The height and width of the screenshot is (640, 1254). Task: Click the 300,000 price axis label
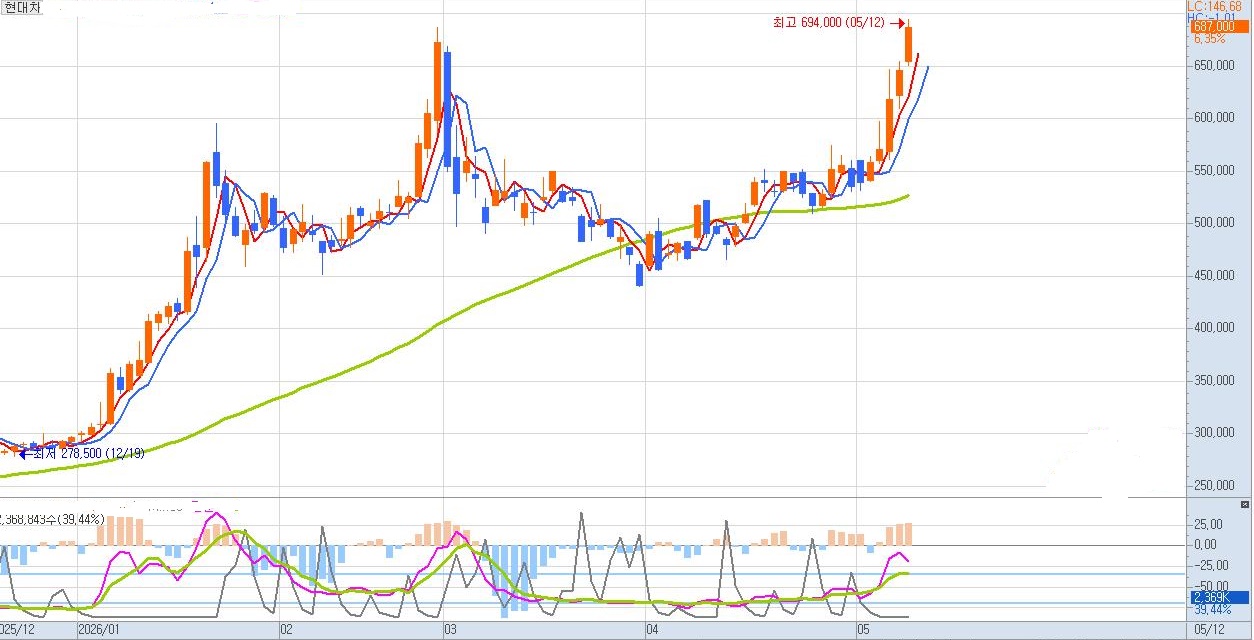click(x=1213, y=433)
